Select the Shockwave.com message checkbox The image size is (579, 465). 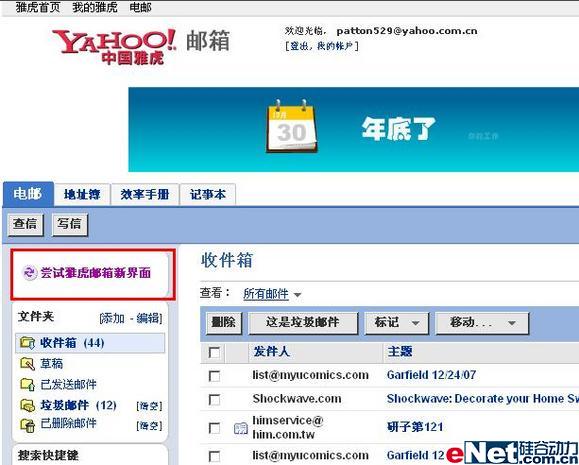214,400
